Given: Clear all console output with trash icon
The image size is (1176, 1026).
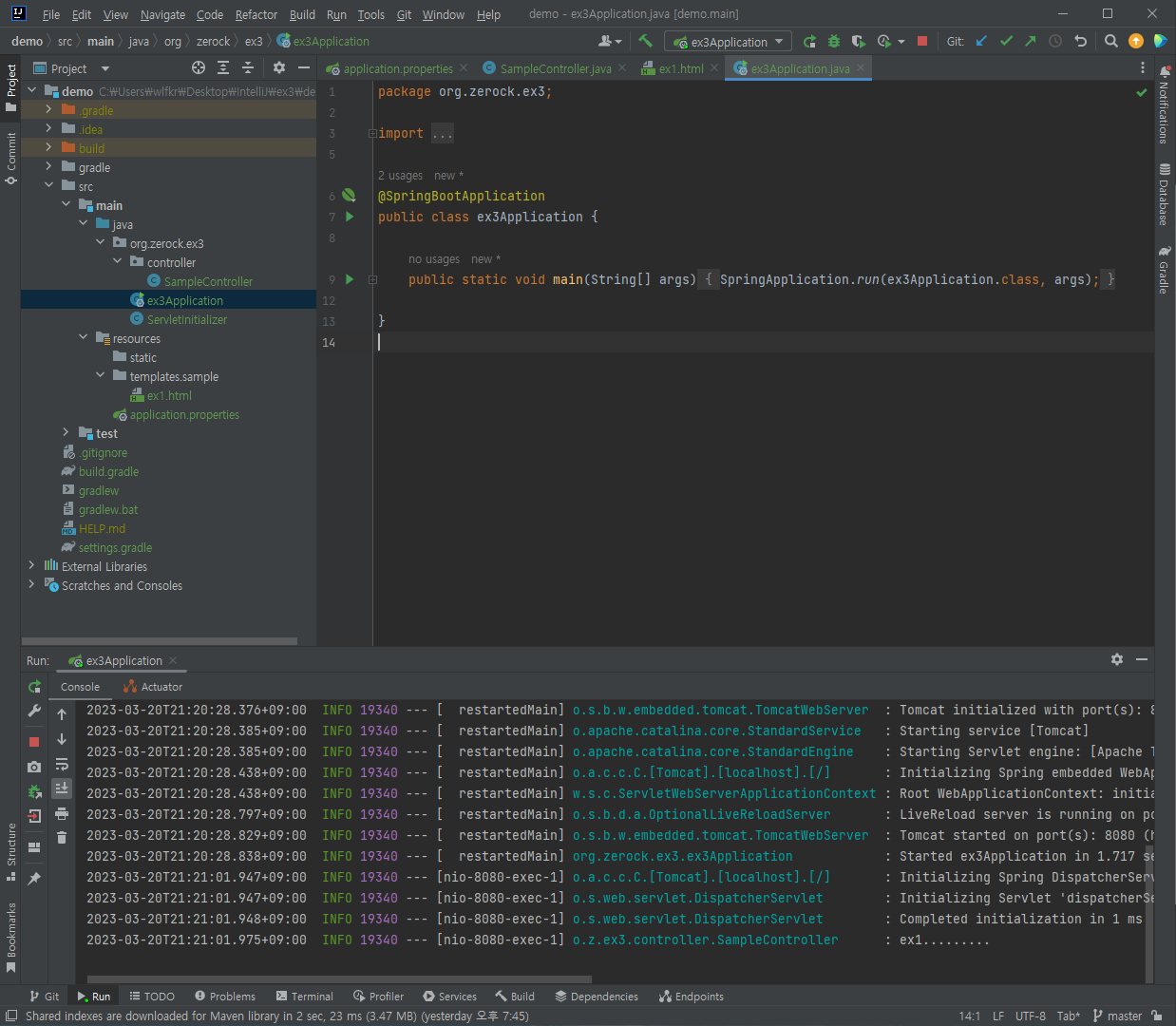Looking at the screenshot, I should tap(62, 837).
